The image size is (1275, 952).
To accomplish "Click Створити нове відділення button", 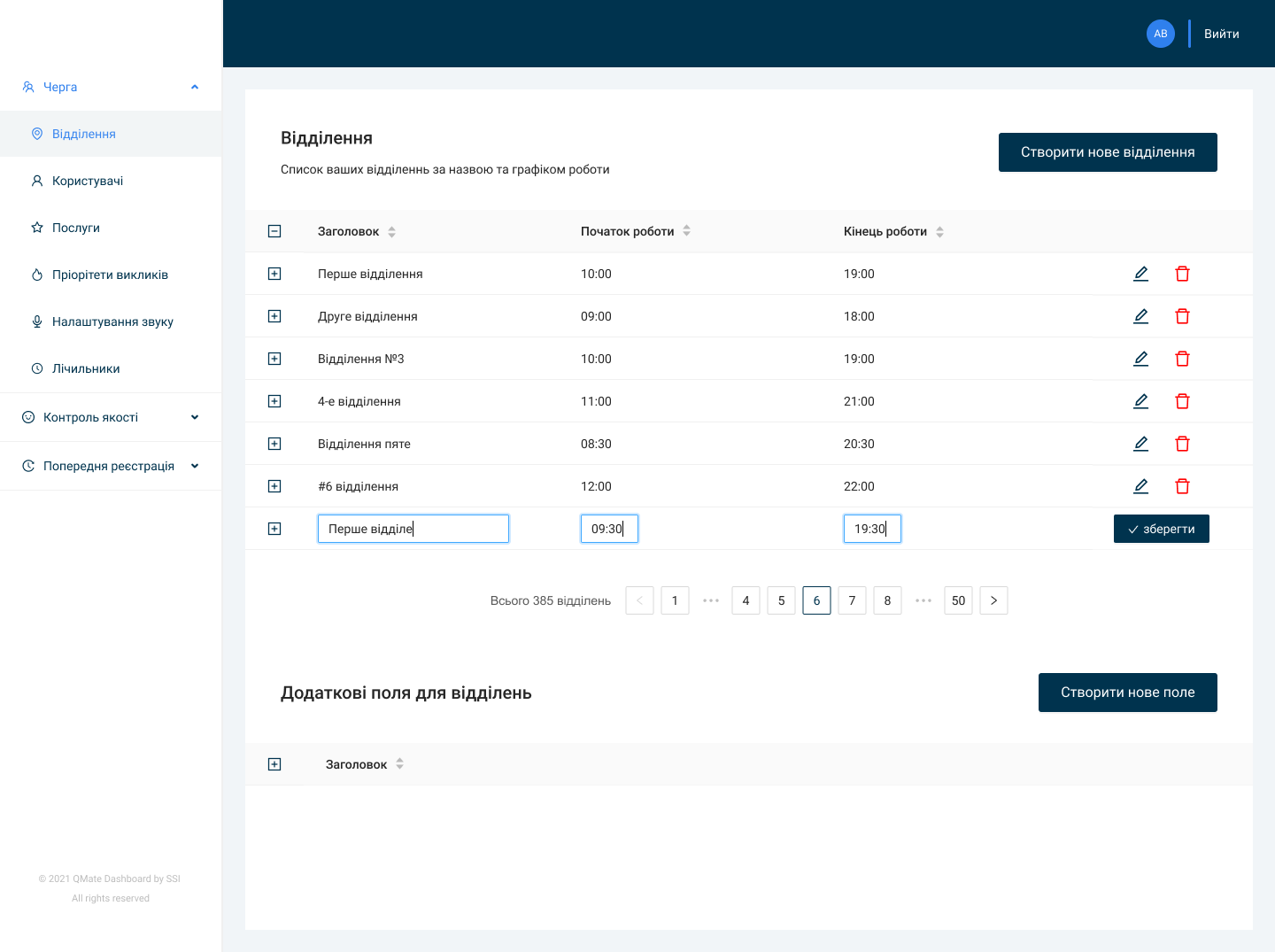I will (x=1108, y=152).
